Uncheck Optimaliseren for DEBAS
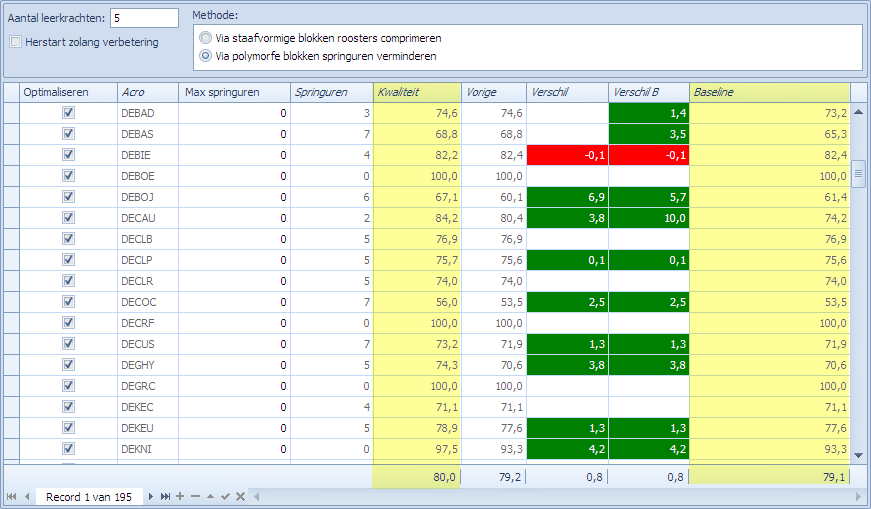871x509 pixels. click(68, 134)
